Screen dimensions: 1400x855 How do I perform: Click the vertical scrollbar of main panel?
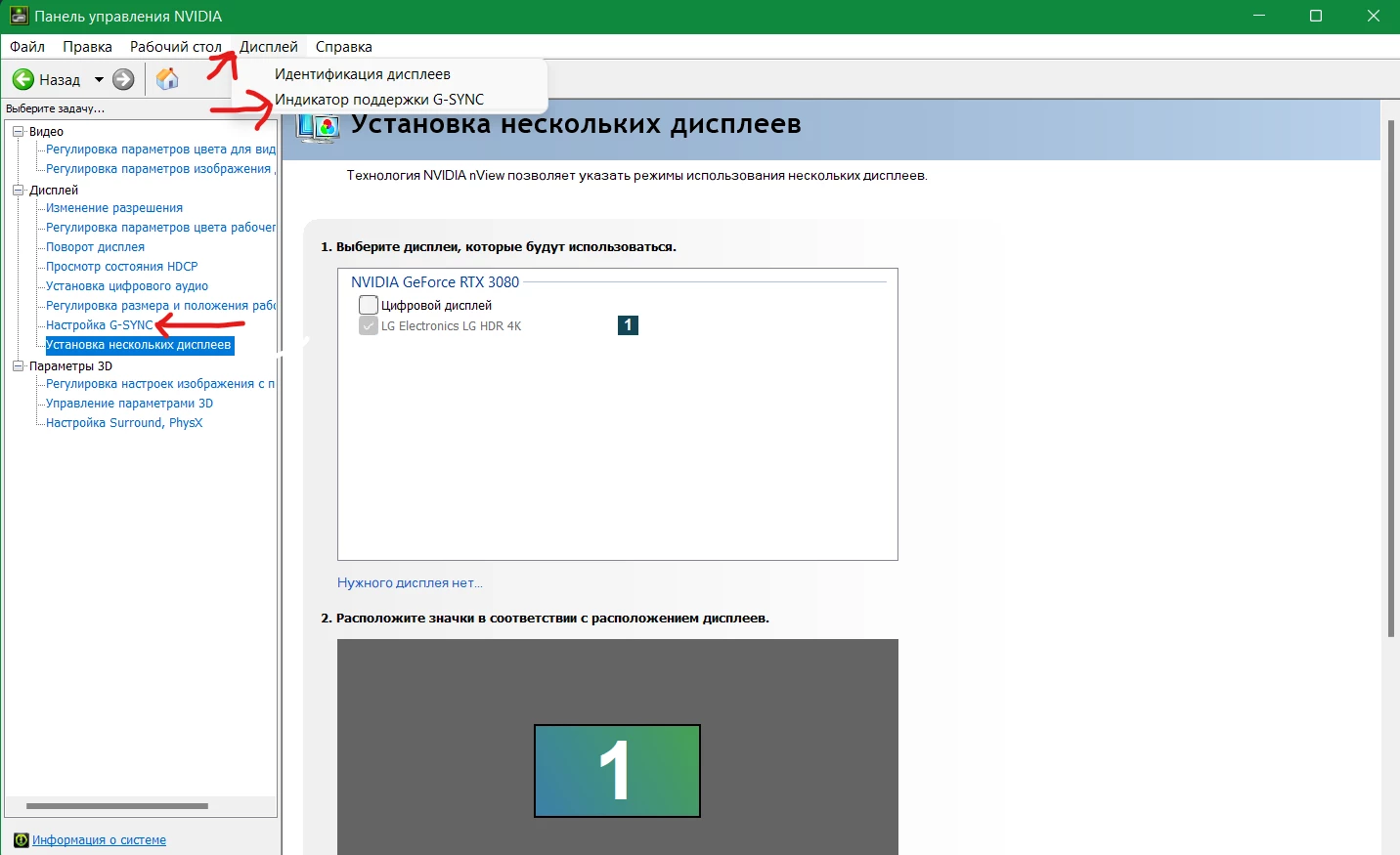(x=1390, y=379)
